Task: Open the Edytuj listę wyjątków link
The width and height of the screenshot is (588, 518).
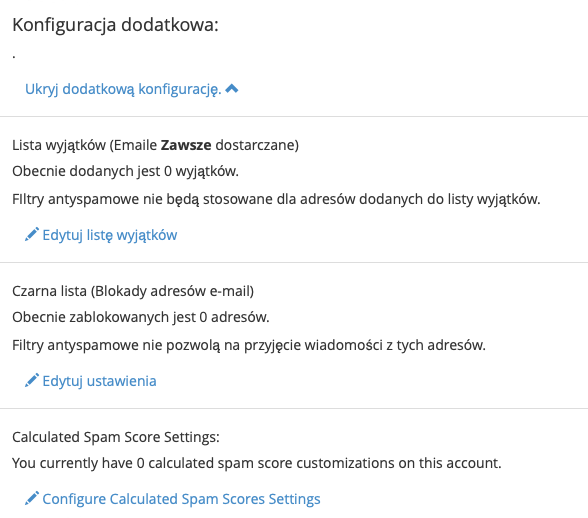Action: (110, 235)
